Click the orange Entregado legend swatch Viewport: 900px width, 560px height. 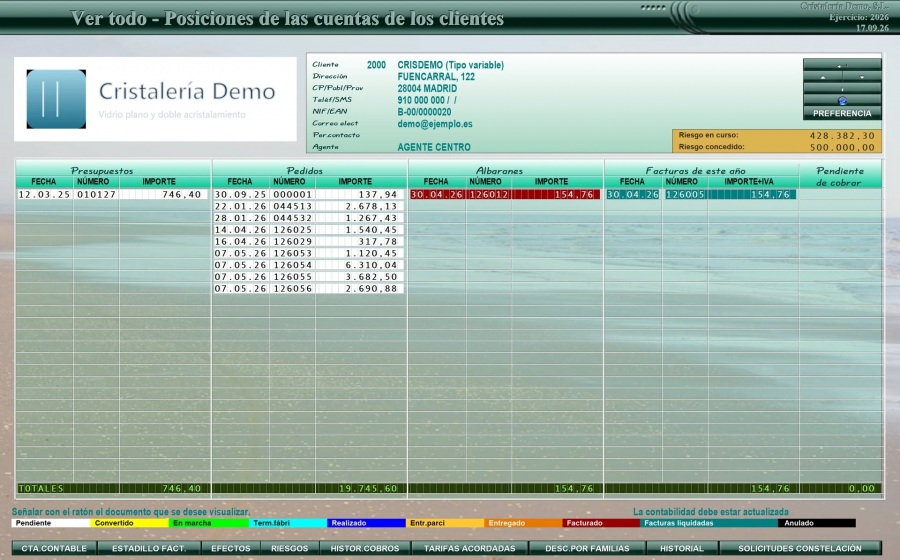pyautogui.click(x=523, y=523)
